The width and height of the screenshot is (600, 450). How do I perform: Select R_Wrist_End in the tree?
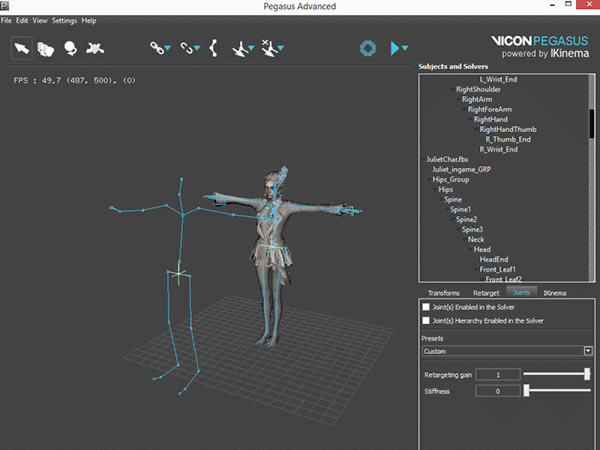499,149
